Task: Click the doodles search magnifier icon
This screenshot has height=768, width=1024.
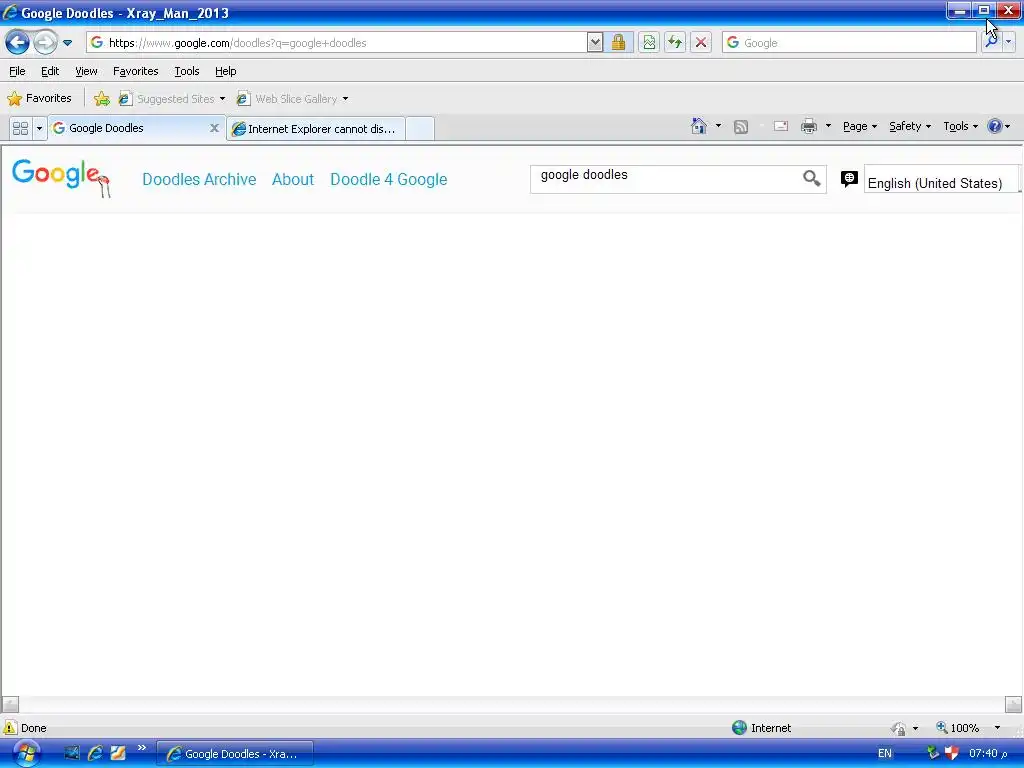Action: 811,178
